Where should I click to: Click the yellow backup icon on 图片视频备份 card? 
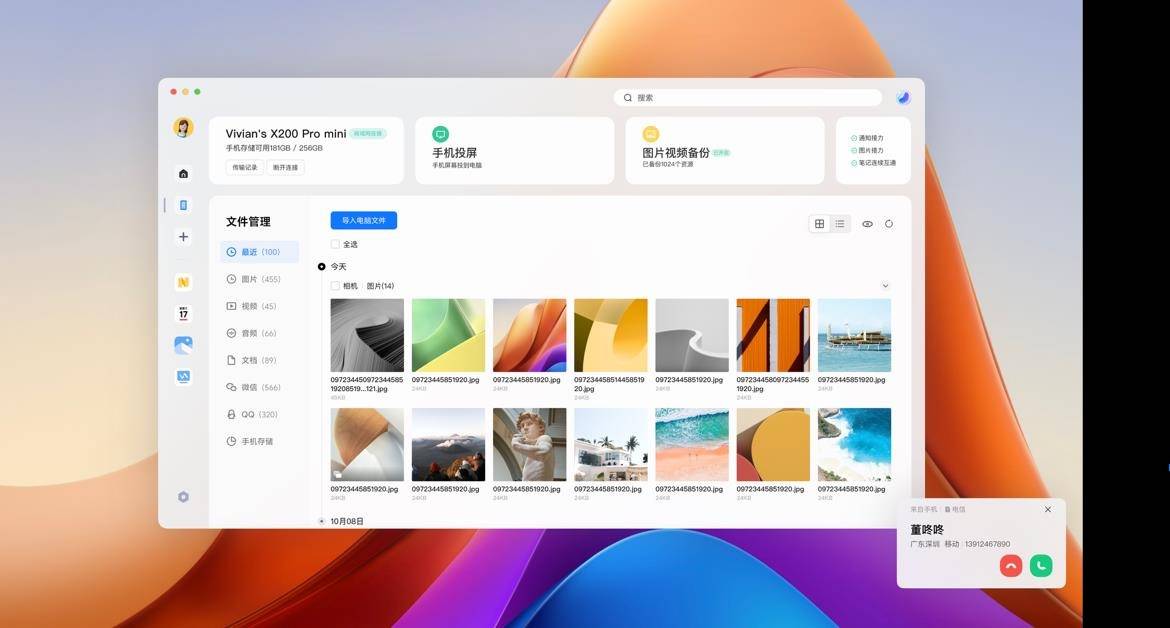click(651, 134)
